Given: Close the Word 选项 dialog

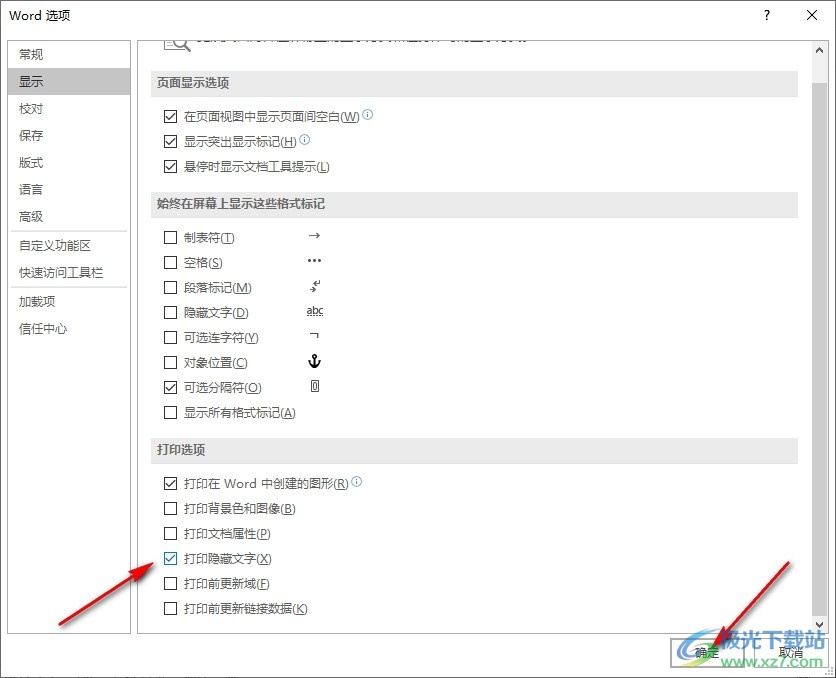Looking at the screenshot, I should coord(812,15).
